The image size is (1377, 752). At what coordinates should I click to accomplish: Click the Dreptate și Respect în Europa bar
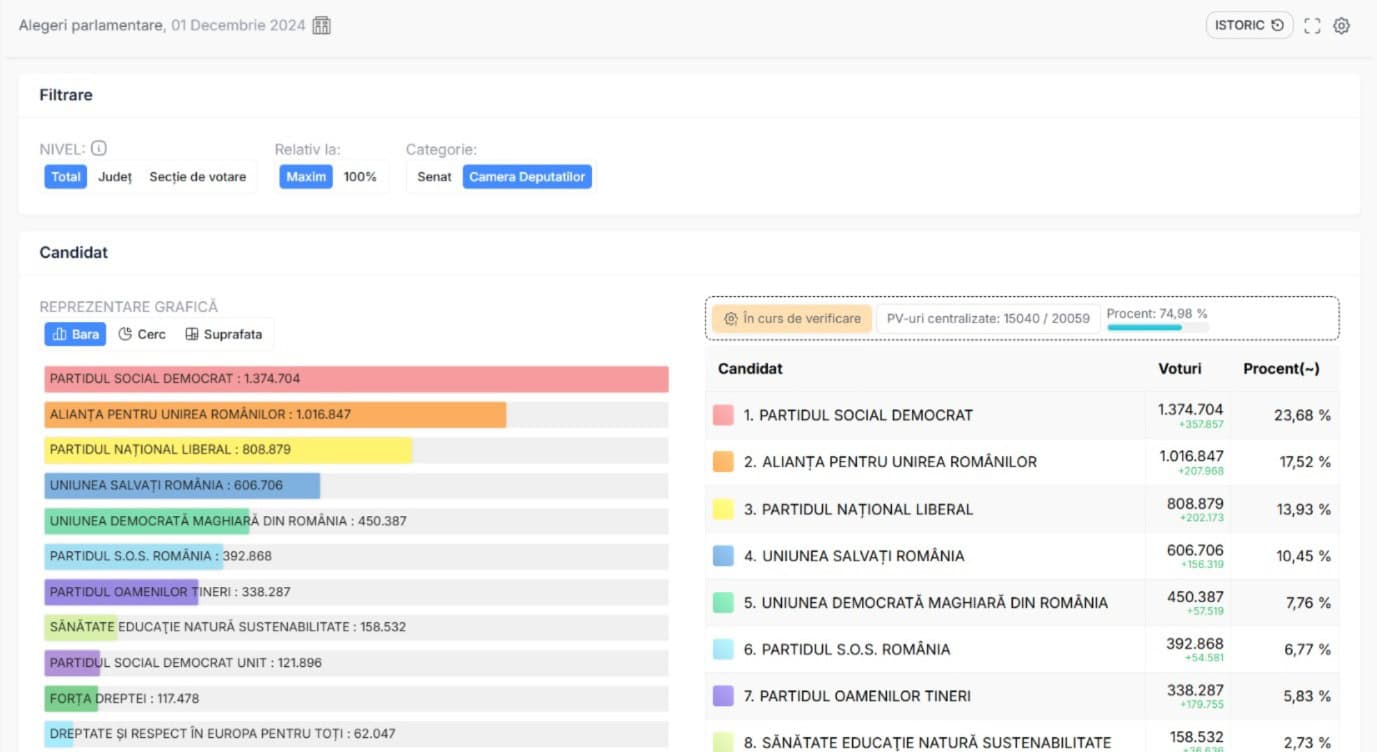tap(59, 734)
